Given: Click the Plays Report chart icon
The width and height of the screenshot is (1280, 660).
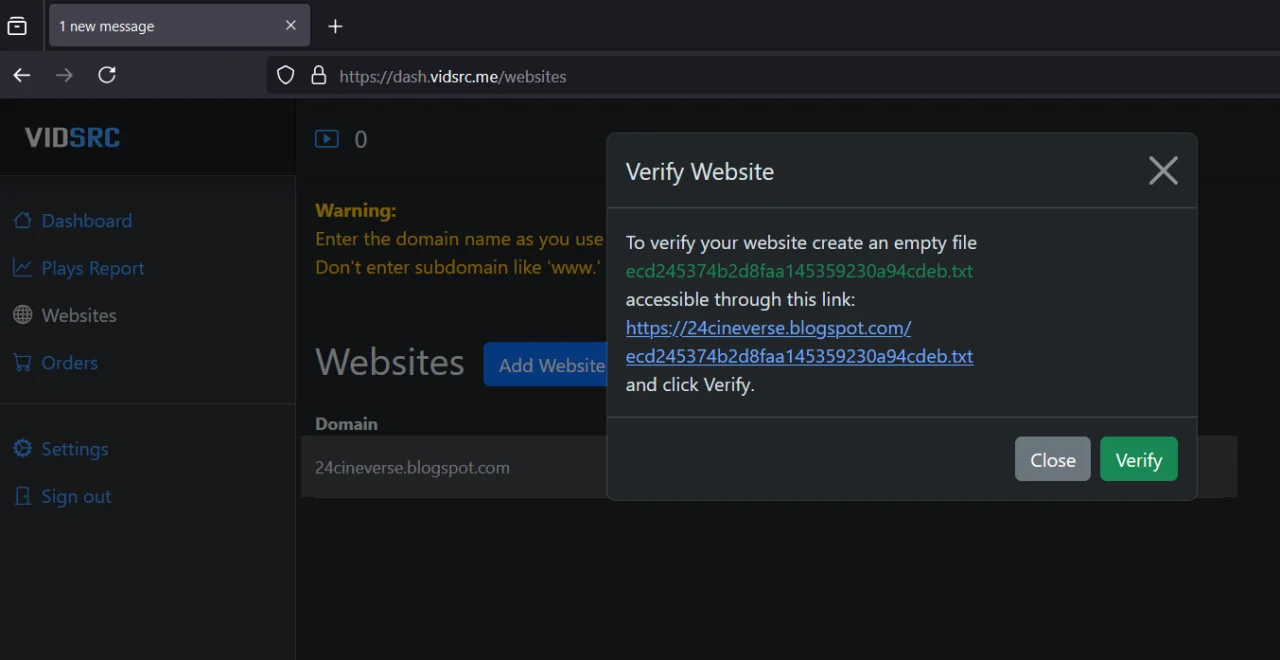Looking at the screenshot, I should 22,267.
